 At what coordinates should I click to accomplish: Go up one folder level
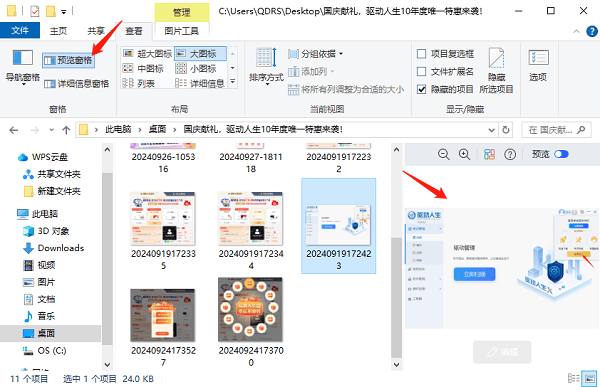(x=66, y=130)
